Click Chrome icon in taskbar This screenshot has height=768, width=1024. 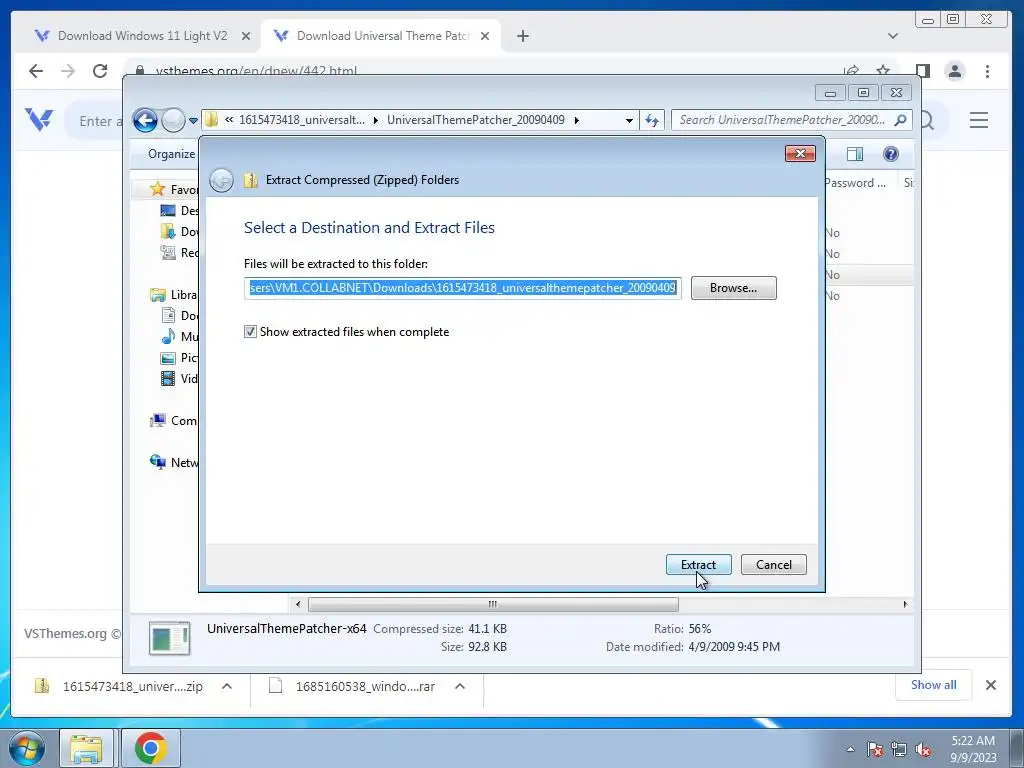click(151, 748)
